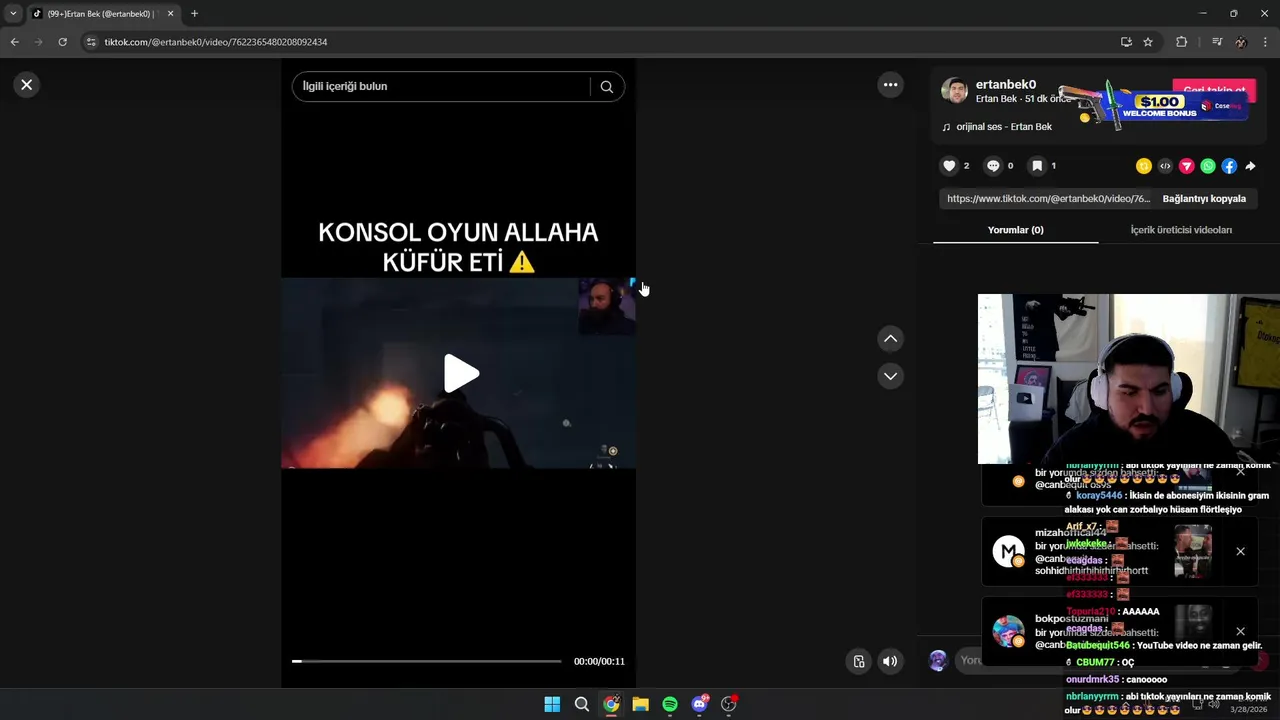The width and height of the screenshot is (1280, 720).
Task: Open the ertanbek0 username link
Action: [x=1006, y=85]
